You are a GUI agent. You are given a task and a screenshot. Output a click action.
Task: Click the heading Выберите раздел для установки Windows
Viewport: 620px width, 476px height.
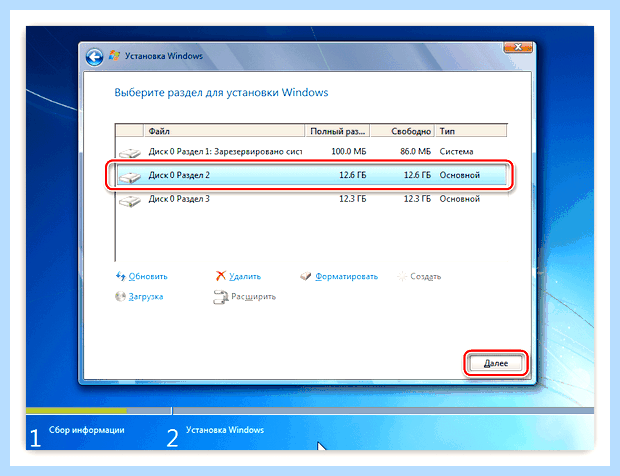coord(221,93)
